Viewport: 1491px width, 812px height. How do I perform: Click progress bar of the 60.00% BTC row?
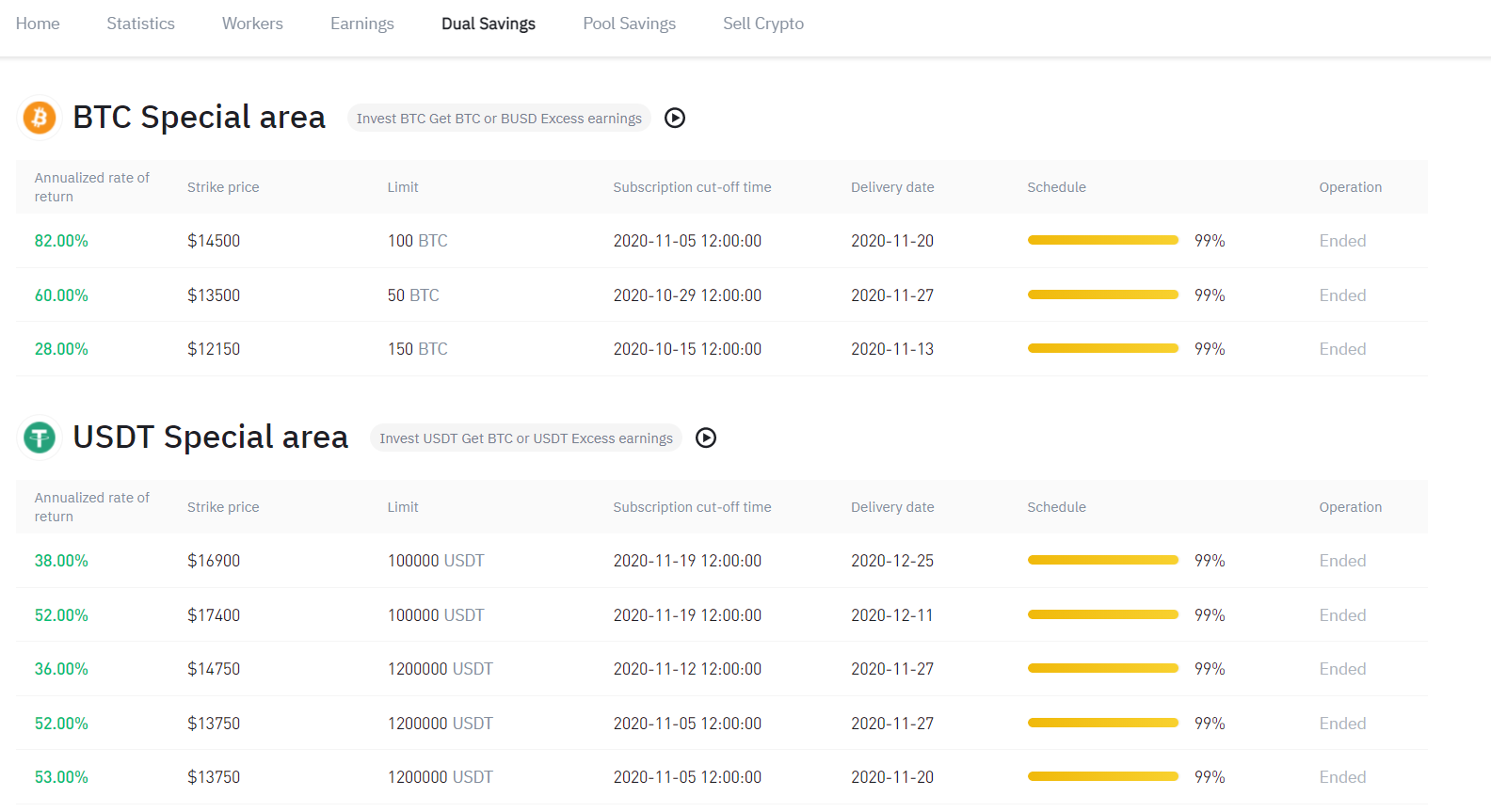pos(1103,295)
